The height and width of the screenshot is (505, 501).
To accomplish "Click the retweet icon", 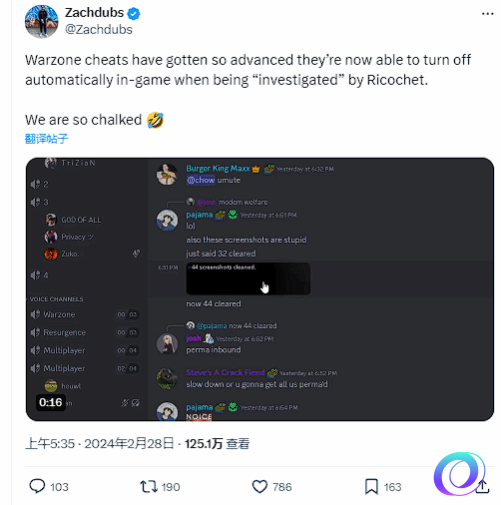I will click(x=149, y=487).
